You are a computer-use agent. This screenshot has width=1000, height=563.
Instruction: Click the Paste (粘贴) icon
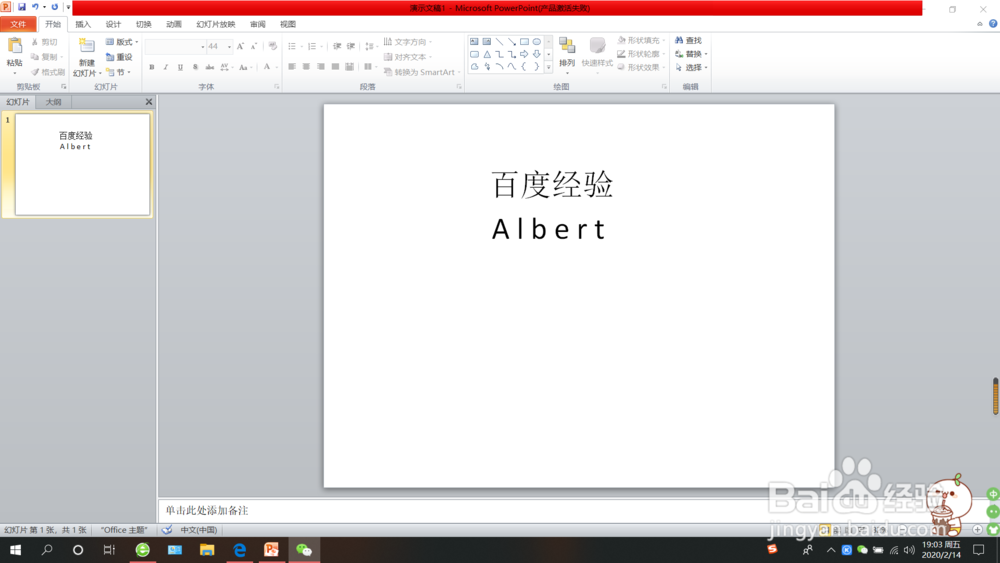pos(14,46)
